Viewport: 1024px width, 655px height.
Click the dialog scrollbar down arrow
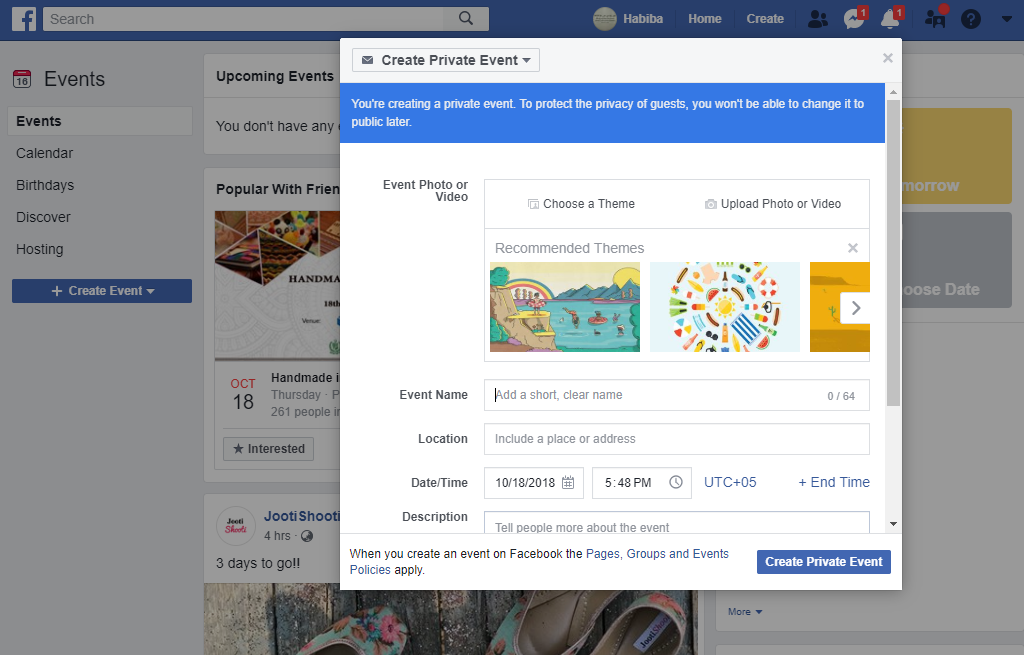pos(893,524)
